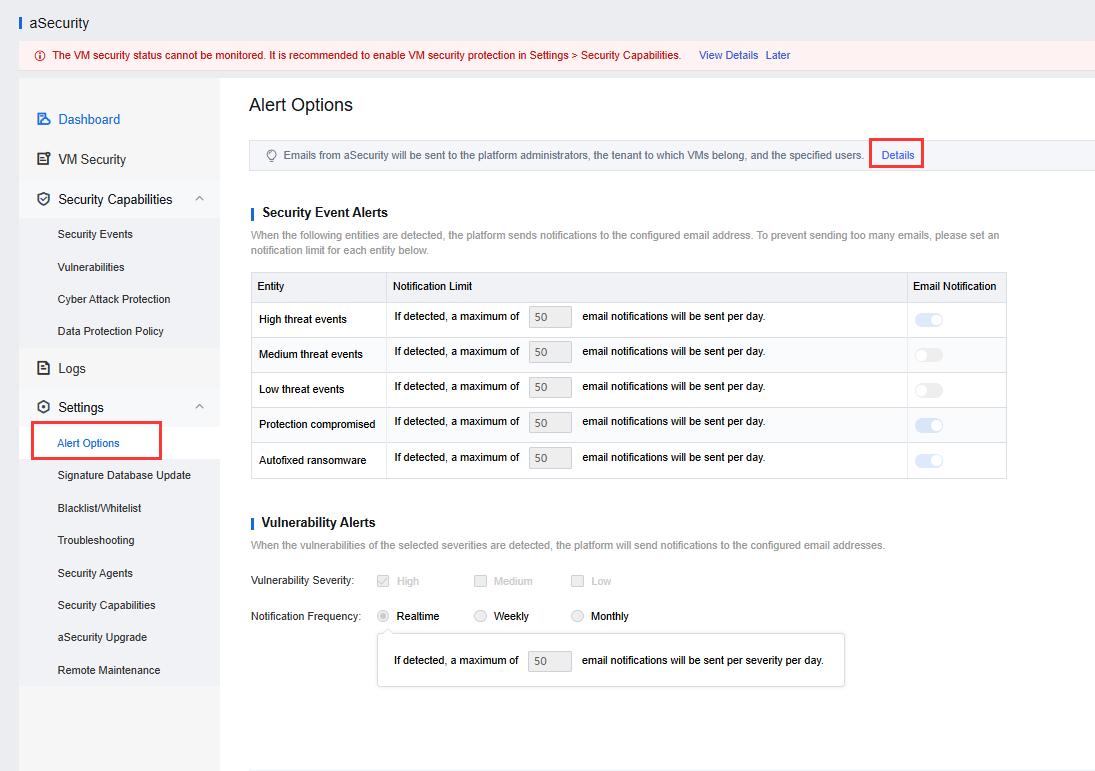Click the aSecurity title at top
The height and width of the screenshot is (771, 1095).
coord(59,23)
